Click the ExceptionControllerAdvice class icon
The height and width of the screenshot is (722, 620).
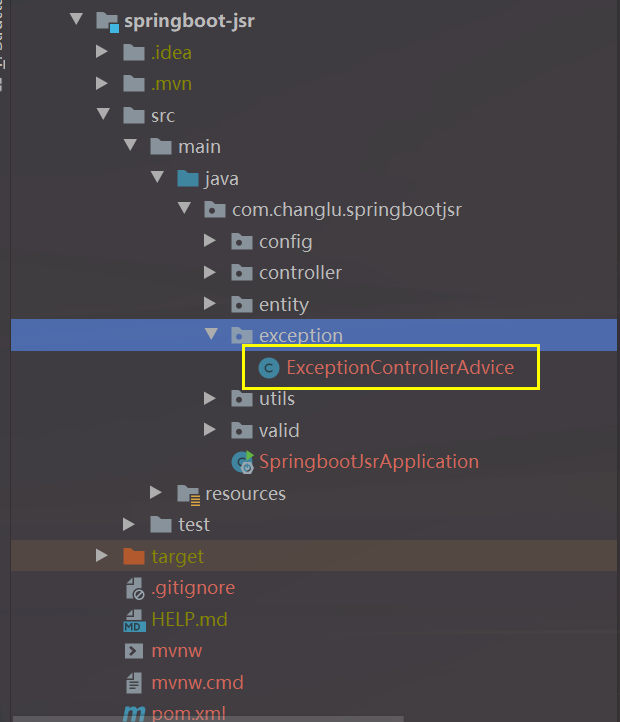point(269,368)
